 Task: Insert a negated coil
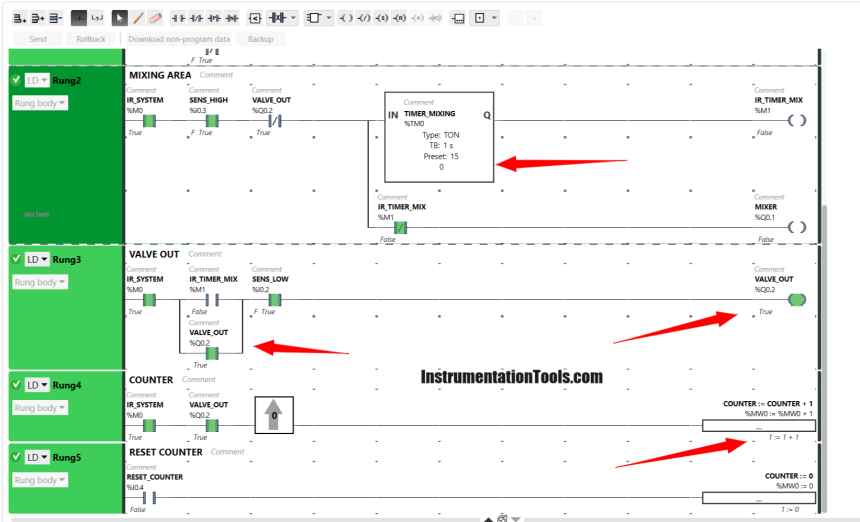364,18
